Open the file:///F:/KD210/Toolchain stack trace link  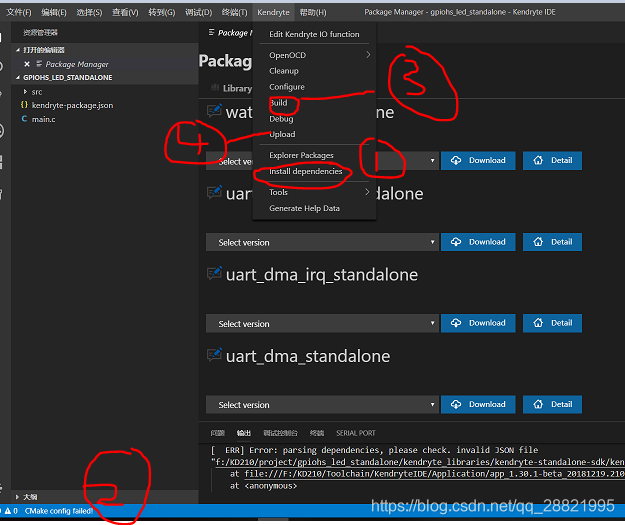pyautogui.click(x=434, y=474)
